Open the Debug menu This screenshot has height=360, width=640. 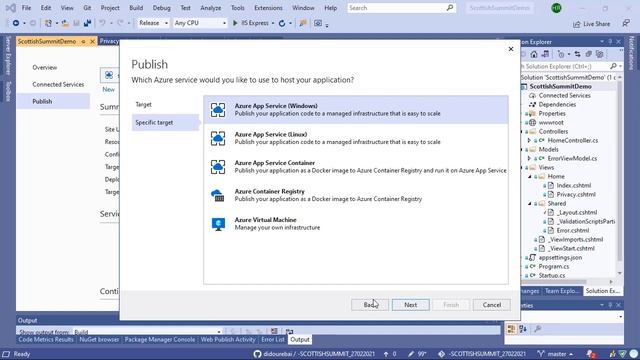click(x=162, y=8)
